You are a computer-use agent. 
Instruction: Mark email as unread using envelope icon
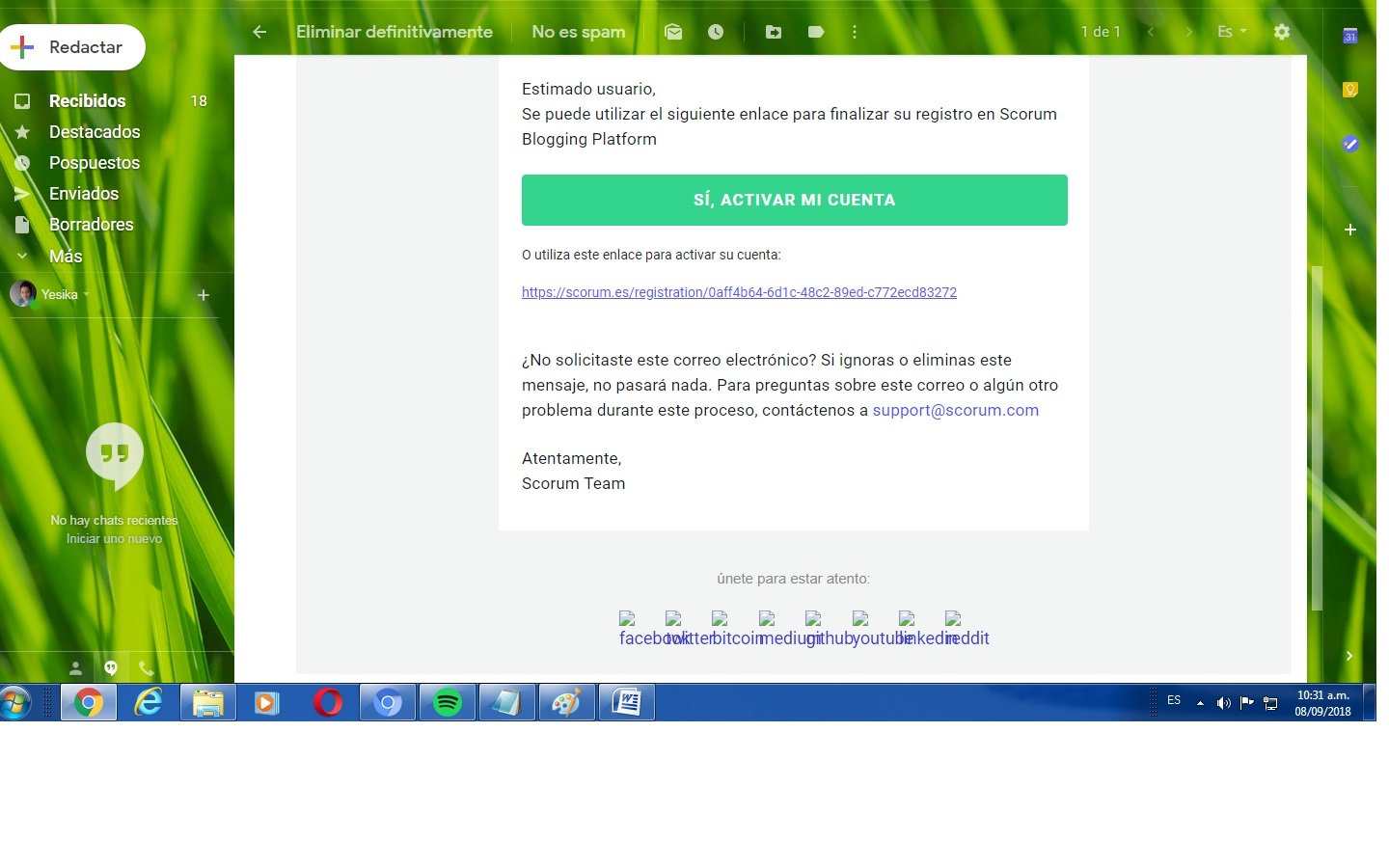coord(673,32)
